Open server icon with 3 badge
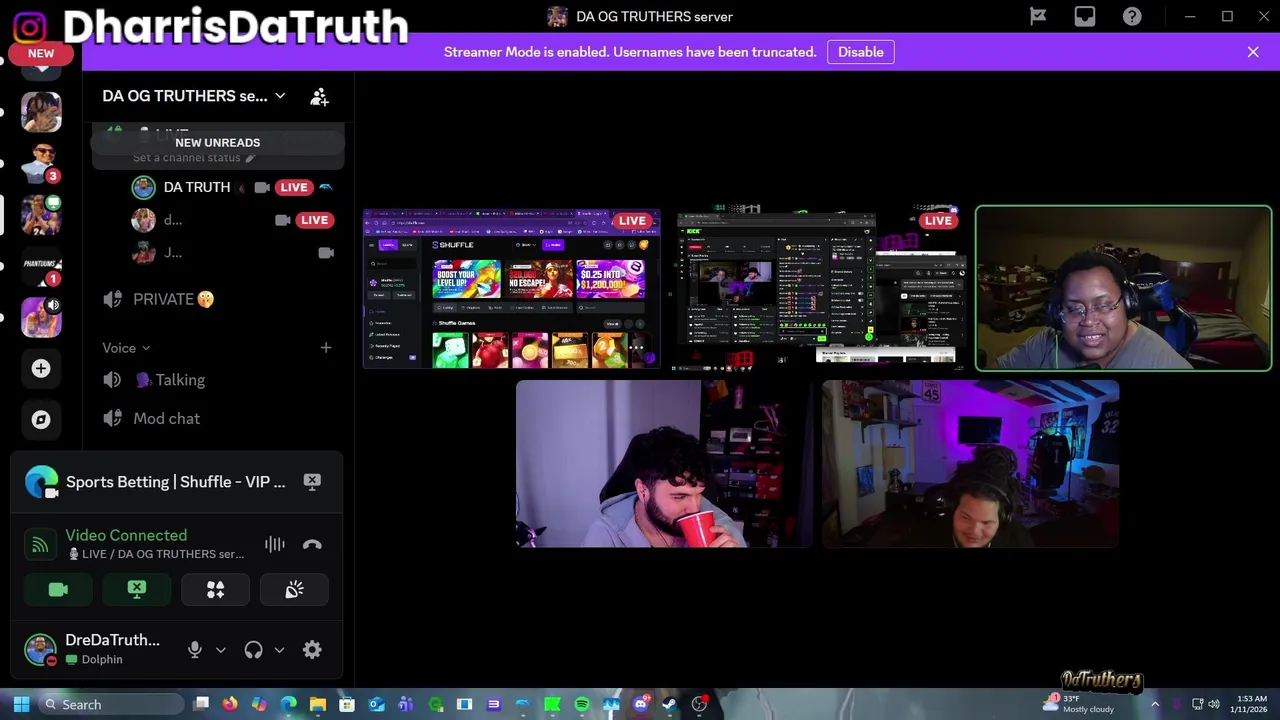The width and height of the screenshot is (1280, 720). (x=41, y=163)
